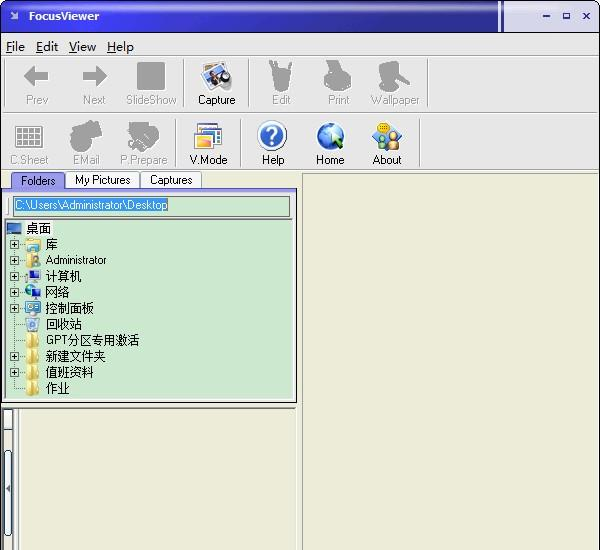Maximize the FocusViewer window

click(x=566, y=16)
